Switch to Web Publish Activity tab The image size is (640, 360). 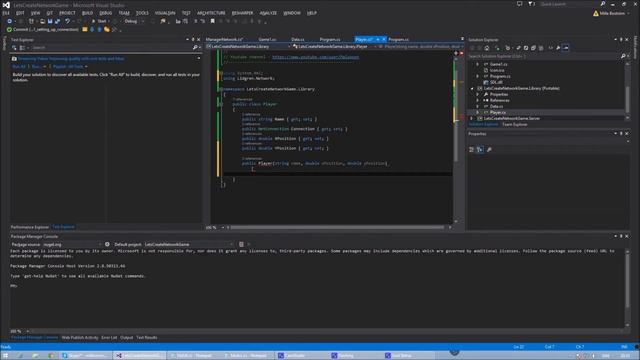tap(80, 338)
